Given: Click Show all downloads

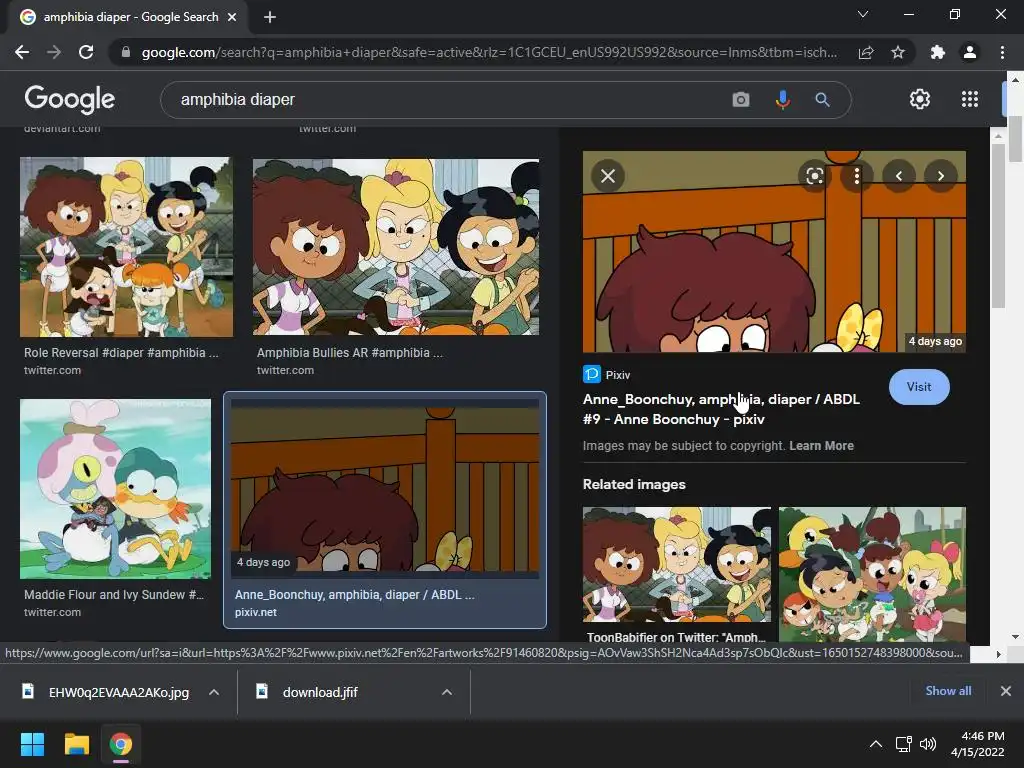Looking at the screenshot, I should tap(948, 690).
